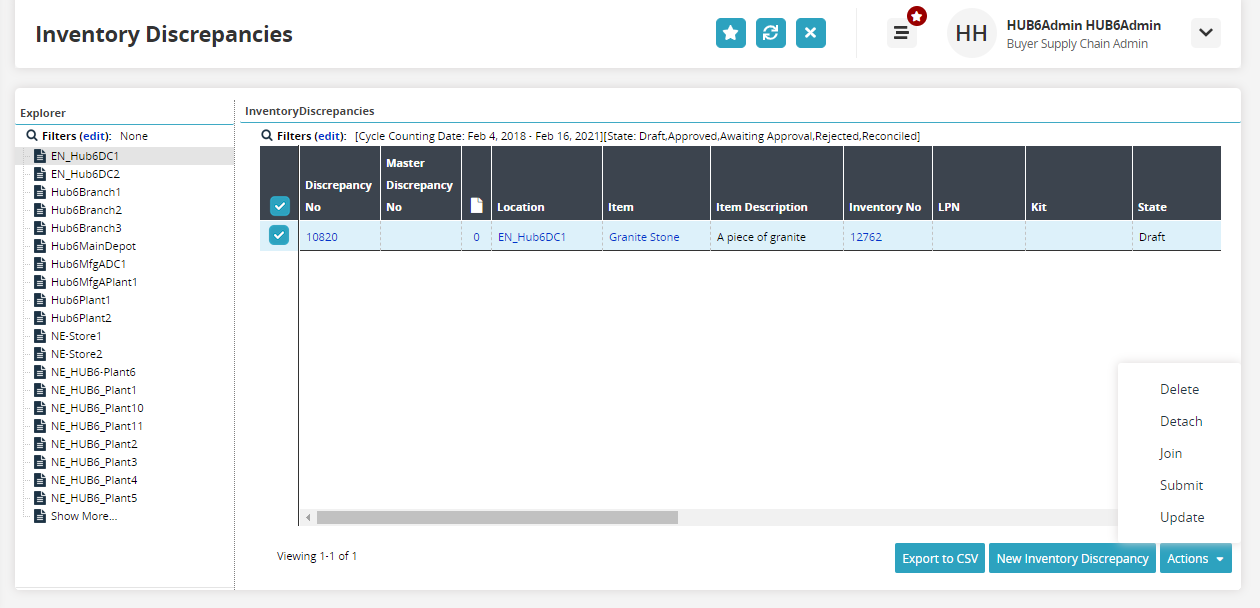1260x608 pixels.
Task: Click the document icon beside Hub6Plant2
Action: point(40,318)
